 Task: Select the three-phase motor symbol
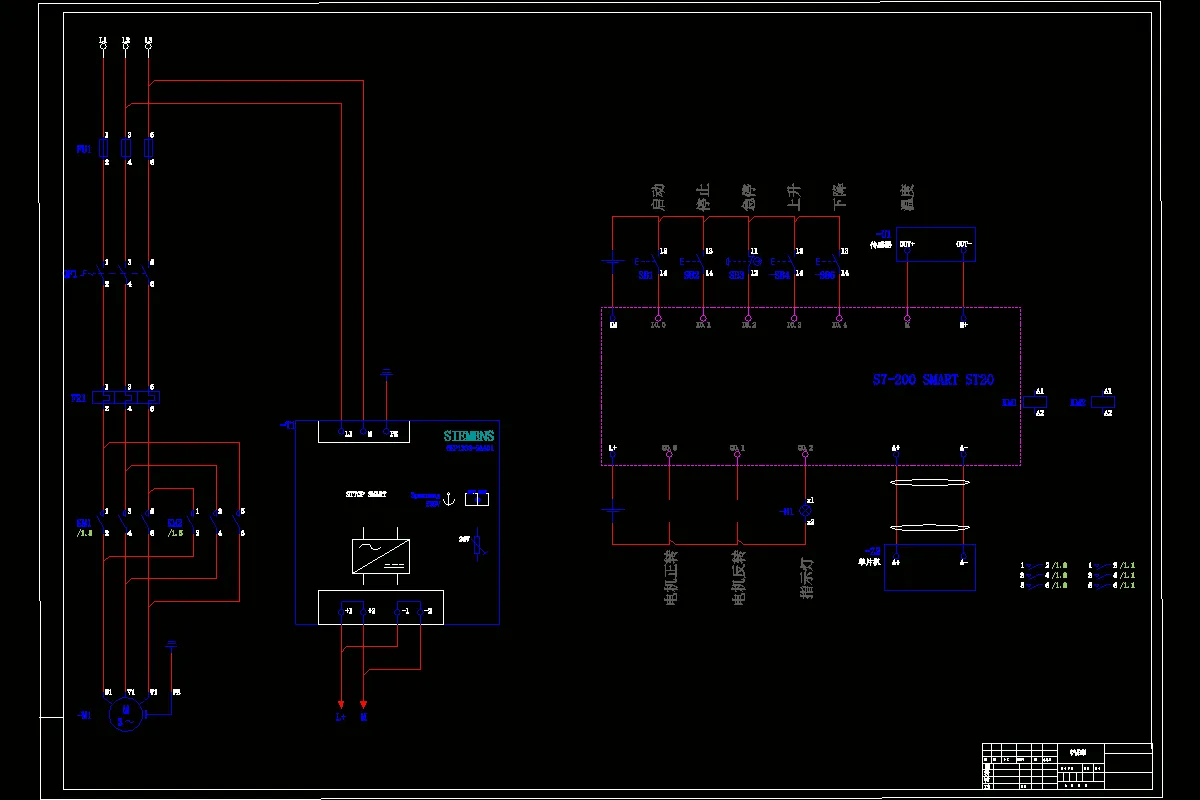point(125,715)
